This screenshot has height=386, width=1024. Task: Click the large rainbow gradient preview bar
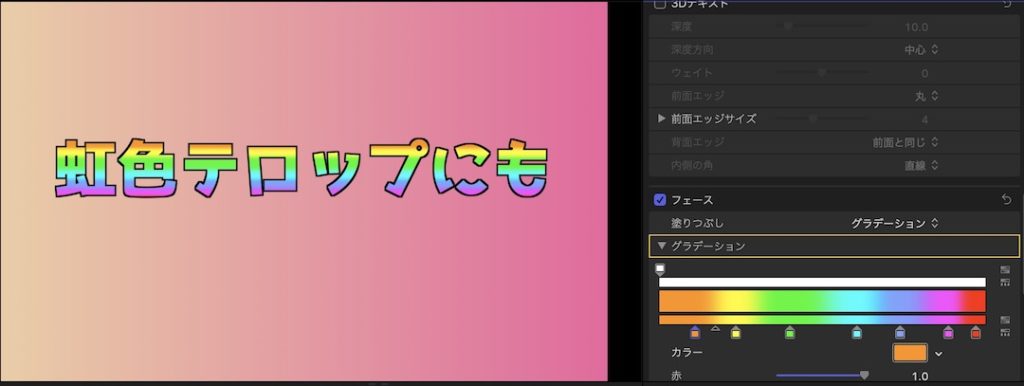(822, 301)
